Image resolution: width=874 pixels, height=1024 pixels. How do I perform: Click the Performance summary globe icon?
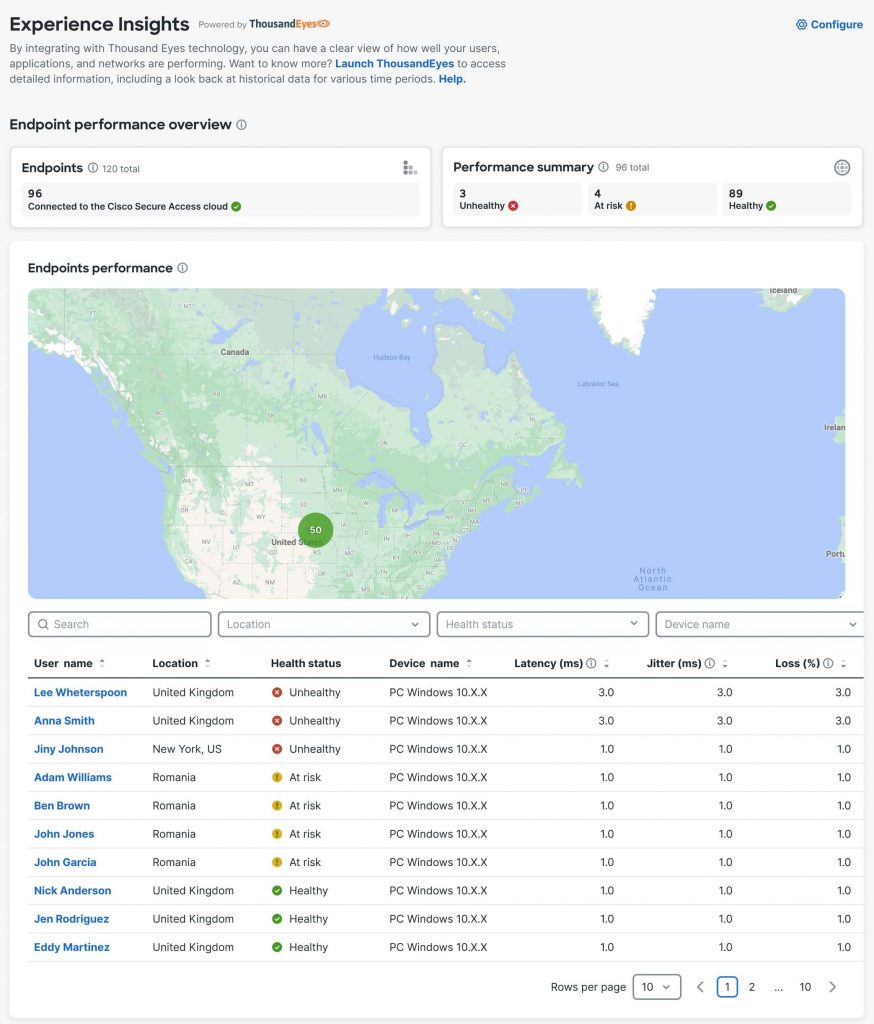842,167
